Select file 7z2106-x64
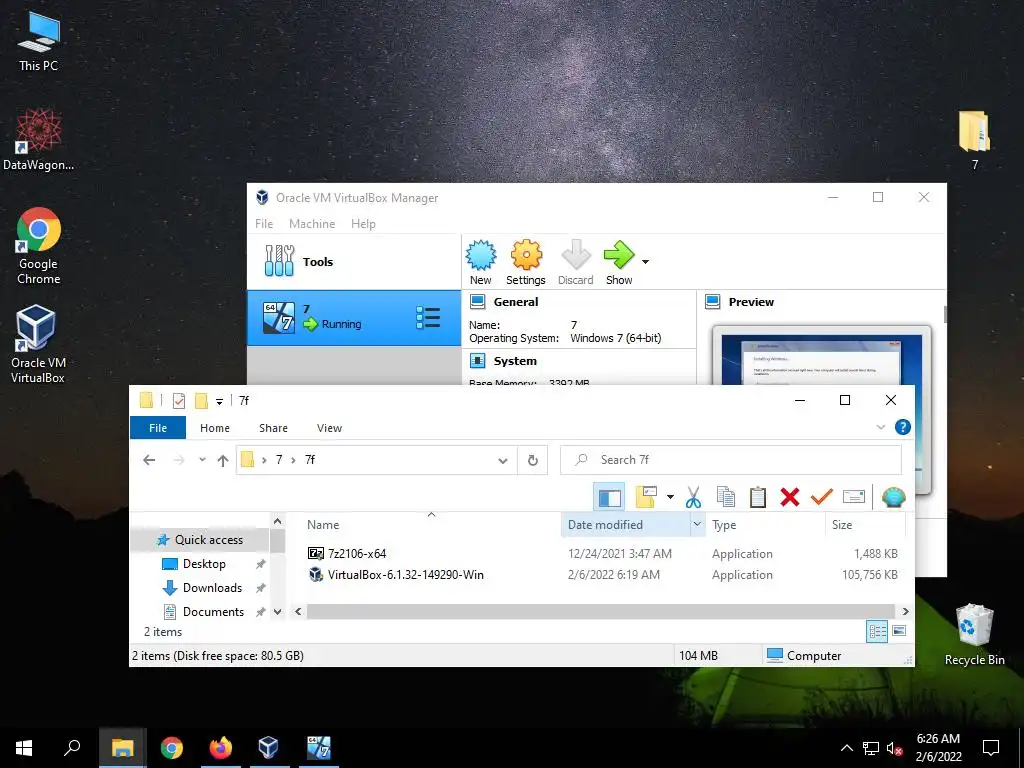 357,554
